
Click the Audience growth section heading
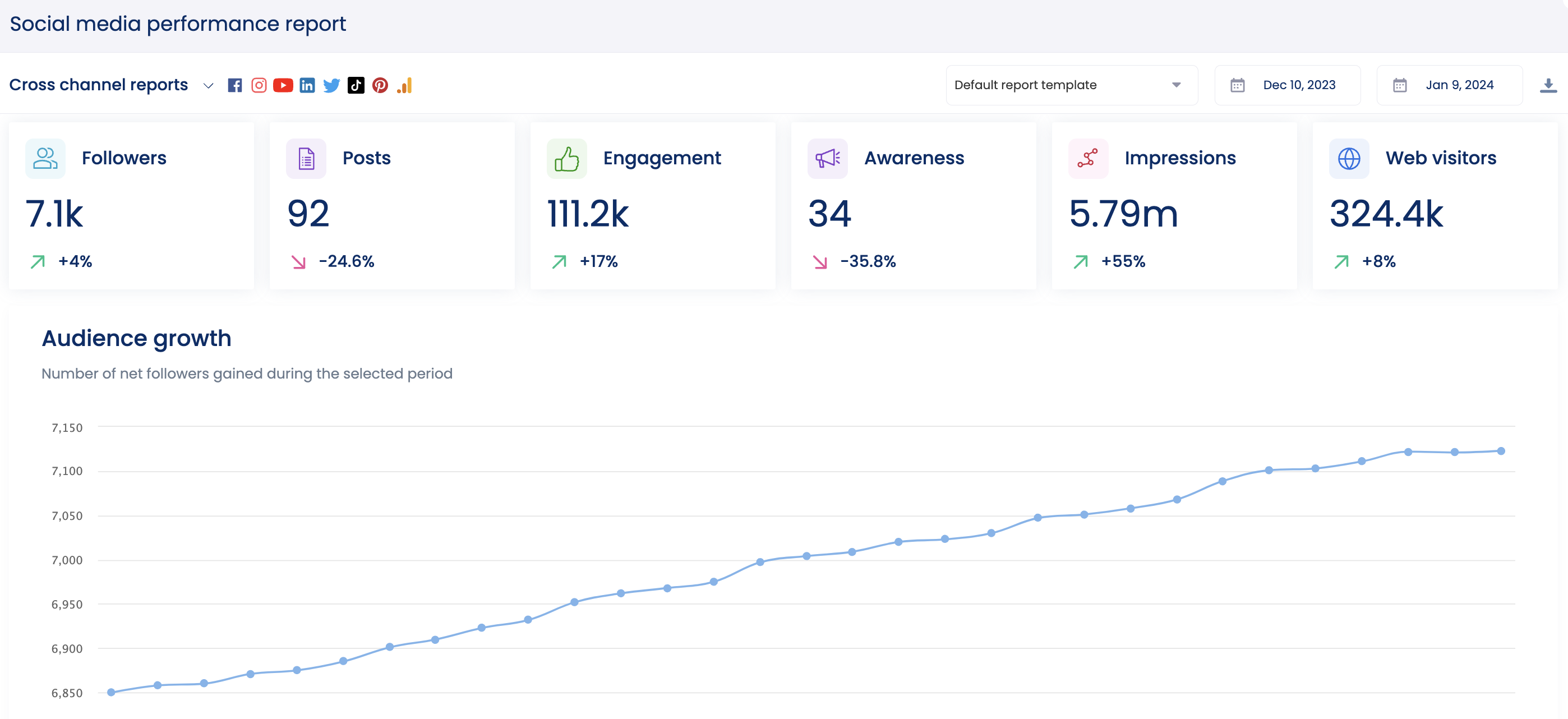(x=136, y=339)
